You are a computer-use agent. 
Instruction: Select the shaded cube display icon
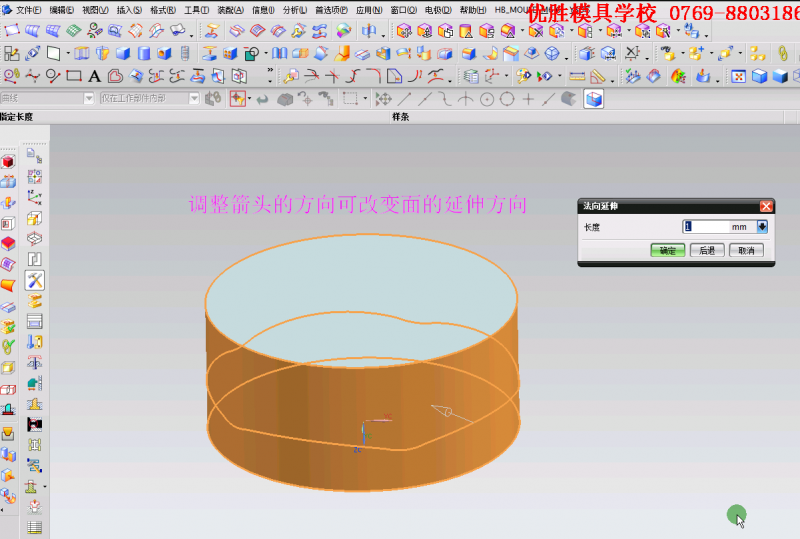pos(780,77)
